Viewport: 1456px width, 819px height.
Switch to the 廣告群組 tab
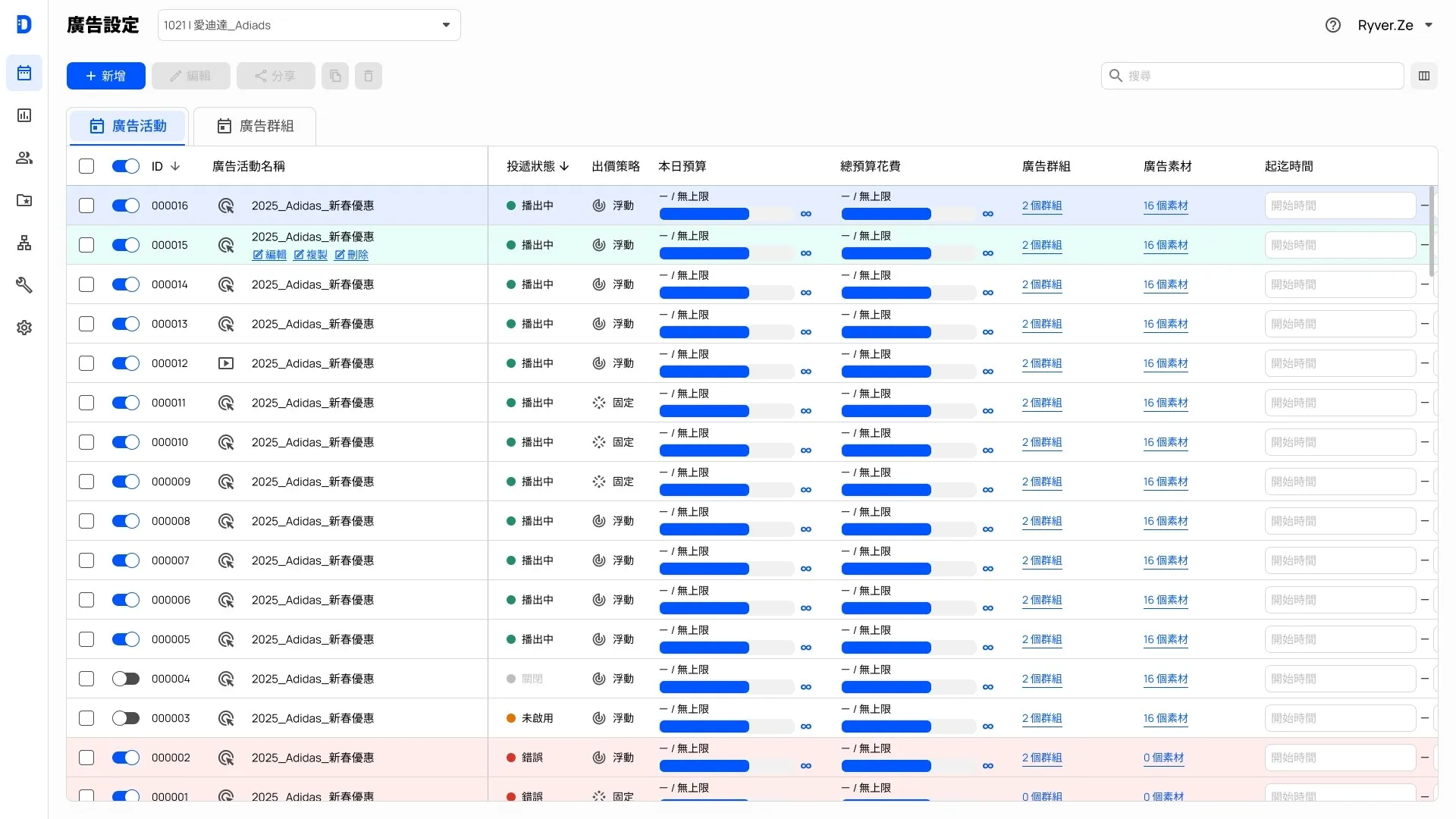click(255, 126)
